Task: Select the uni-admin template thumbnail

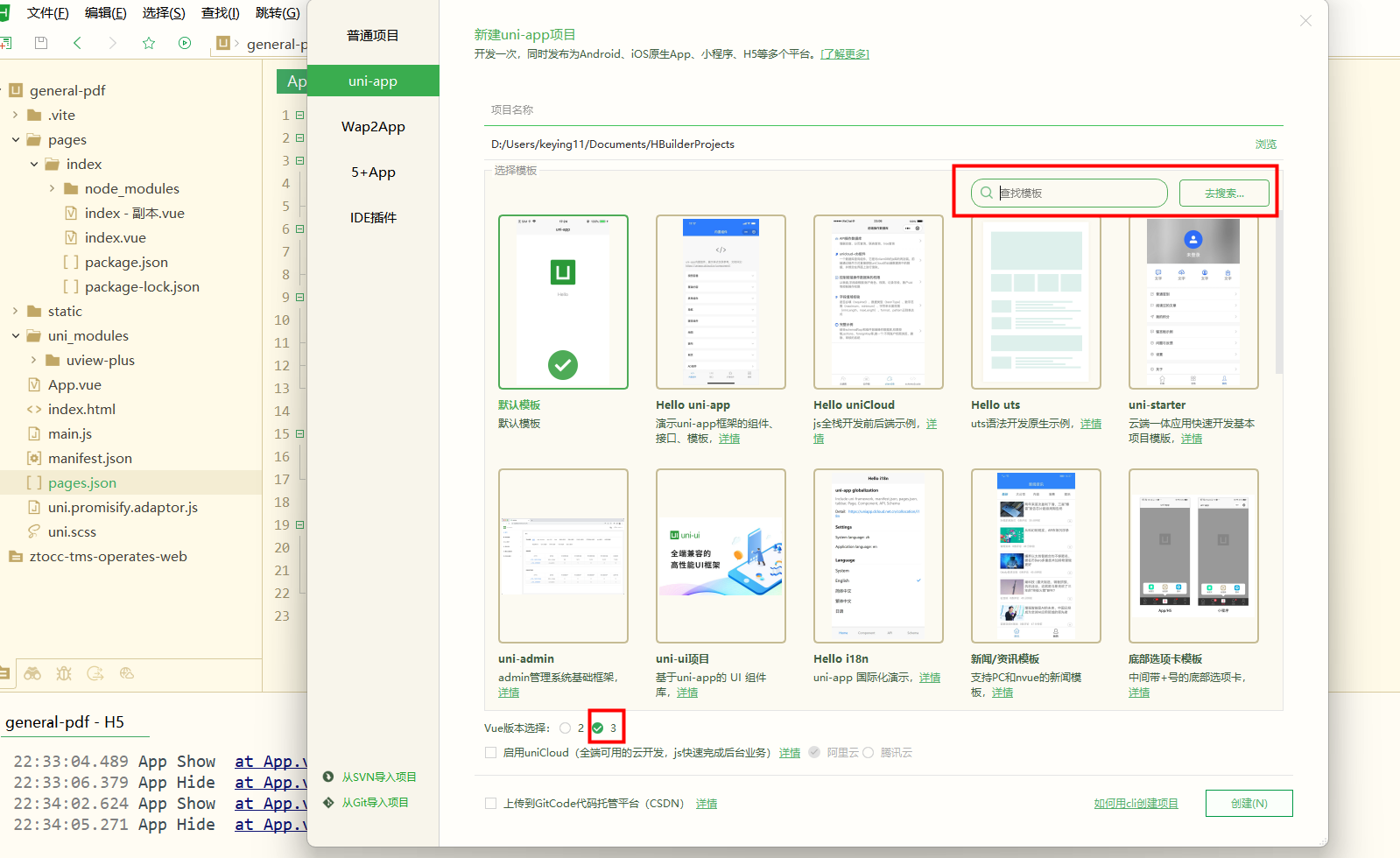Action: (563, 556)
